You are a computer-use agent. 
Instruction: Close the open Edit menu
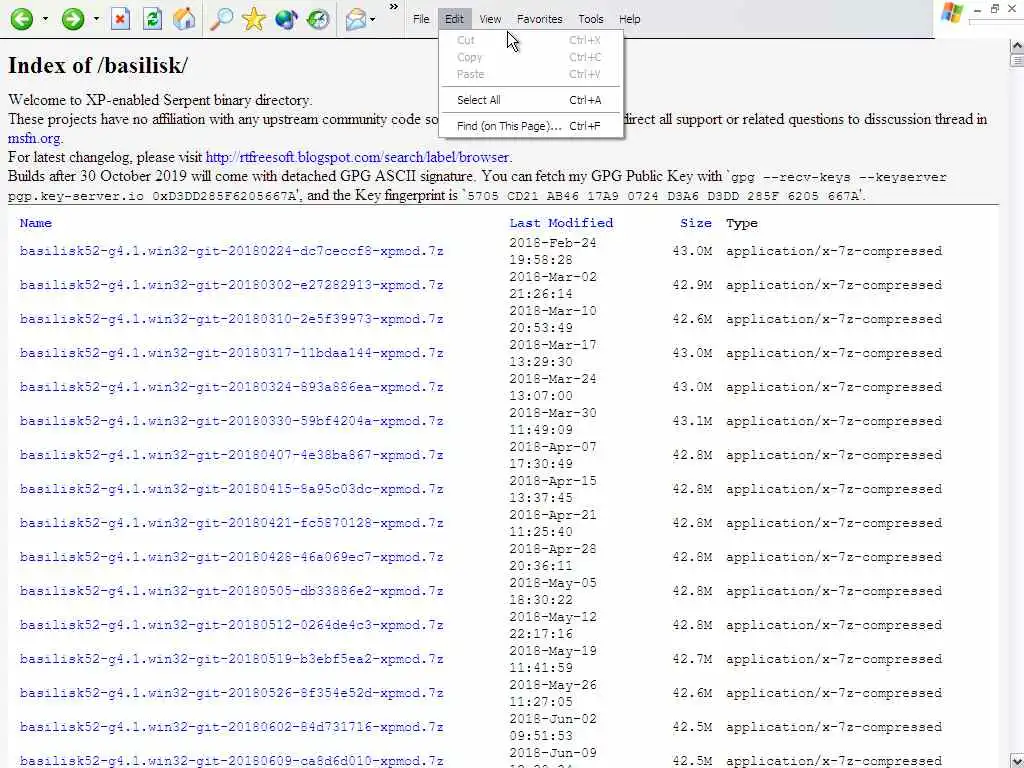click(455, 19)
